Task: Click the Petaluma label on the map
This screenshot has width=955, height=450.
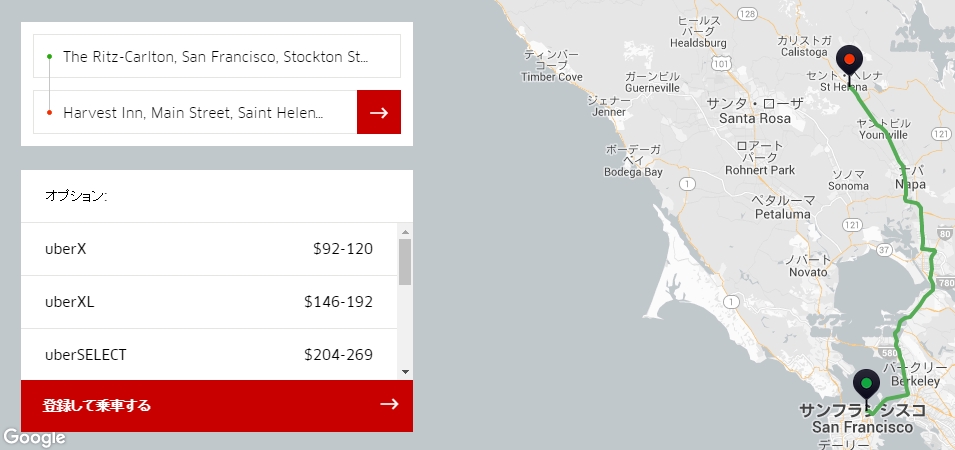Action: (x=783, y=214)
